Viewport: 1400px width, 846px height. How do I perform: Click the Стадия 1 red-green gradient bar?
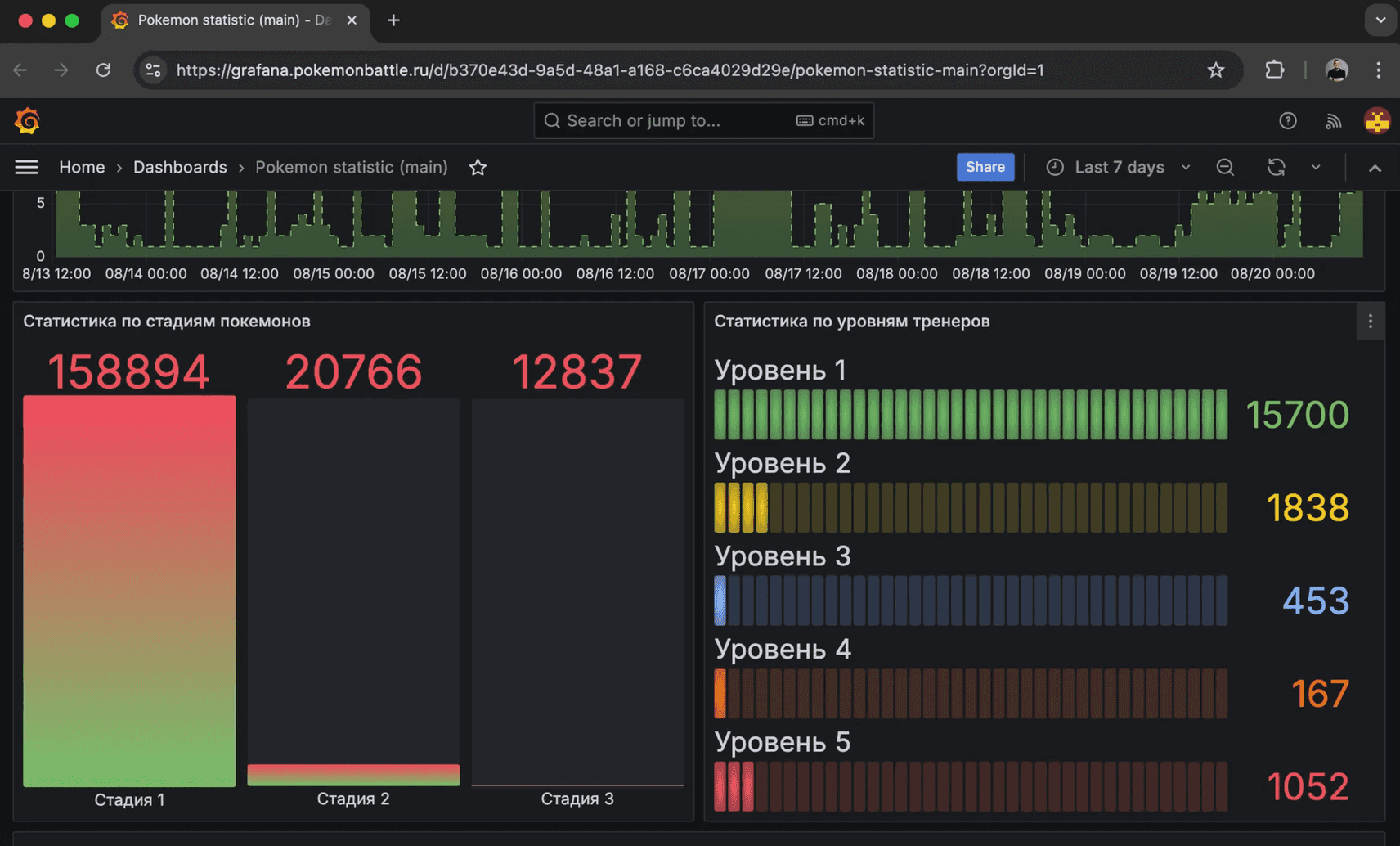[x=129, y=591]
